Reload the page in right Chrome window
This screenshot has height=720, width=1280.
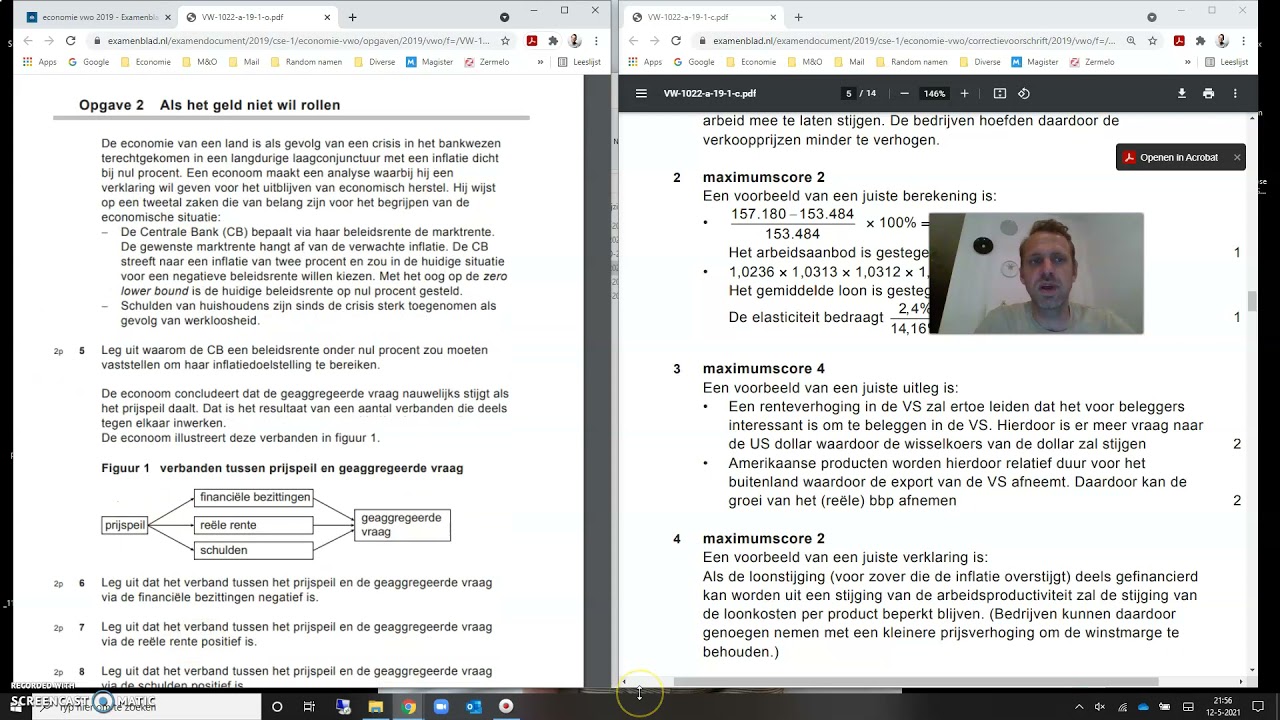click(676, 41)
